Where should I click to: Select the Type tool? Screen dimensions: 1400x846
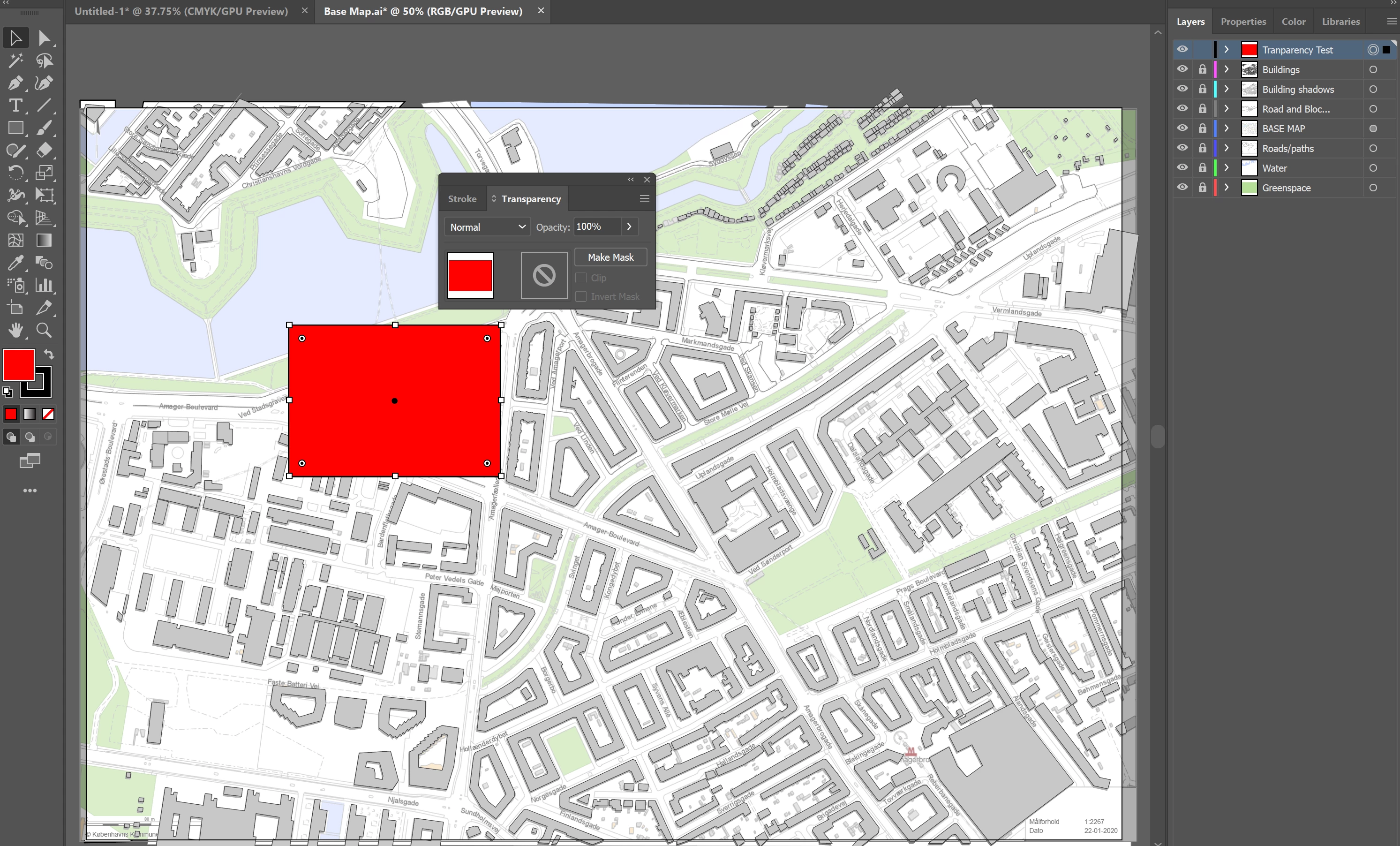pos(15,106)
